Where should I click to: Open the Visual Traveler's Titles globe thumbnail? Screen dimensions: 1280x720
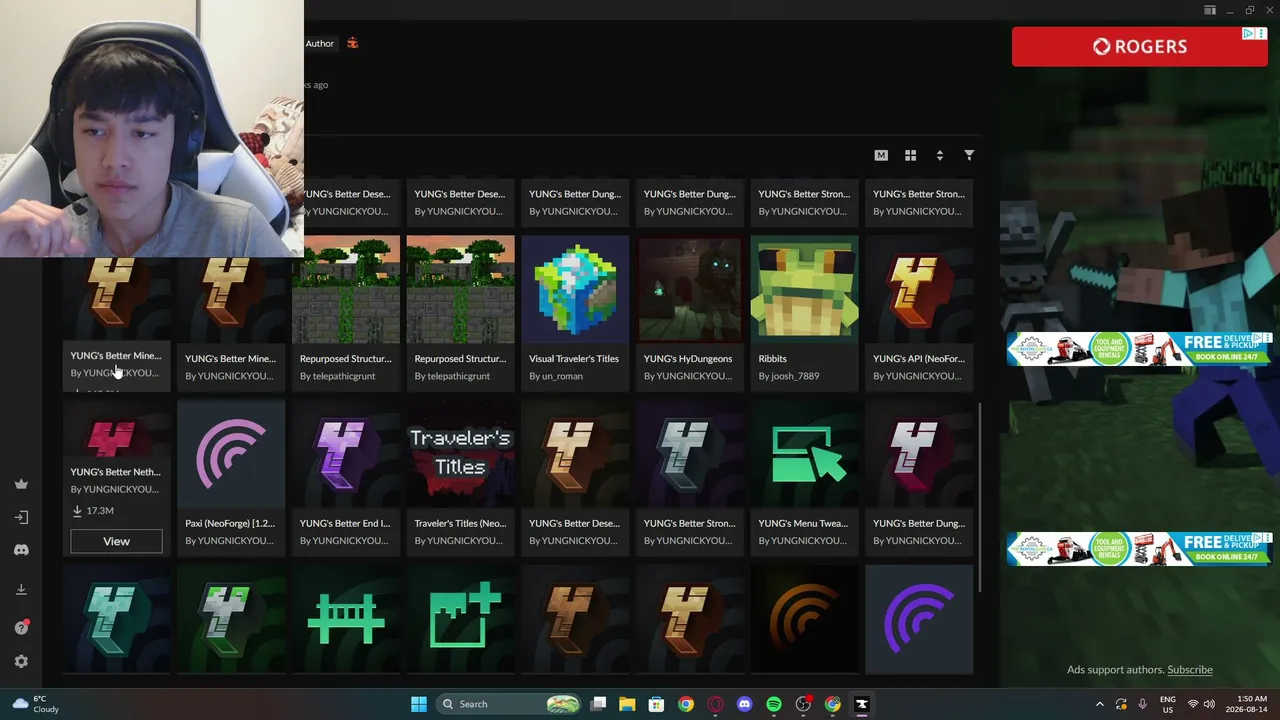575,289
